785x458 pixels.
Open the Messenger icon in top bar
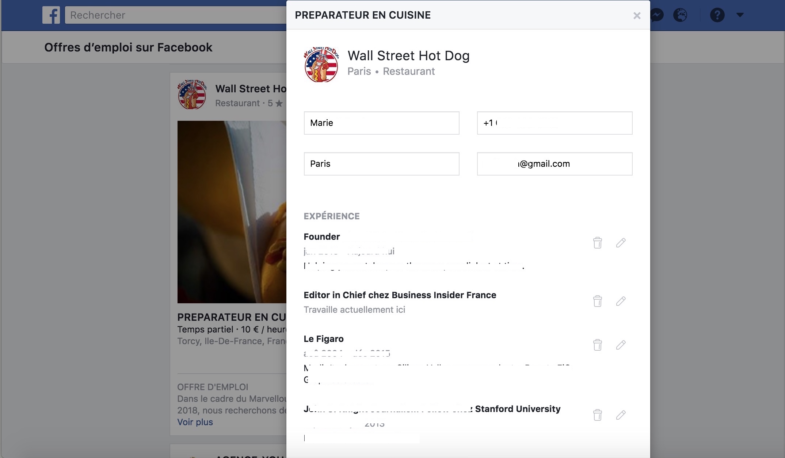coord(657,15)
